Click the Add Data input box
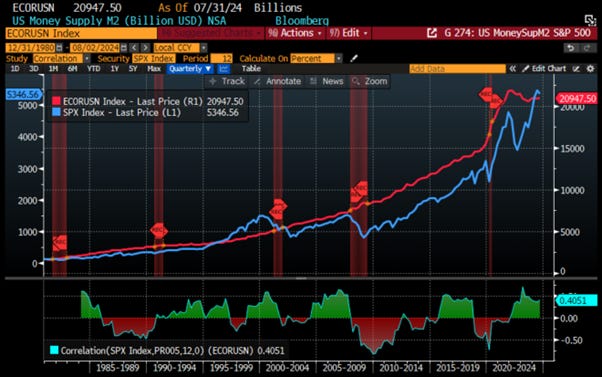The width and height of the screenshot is (602, 377). coord(457,69)
